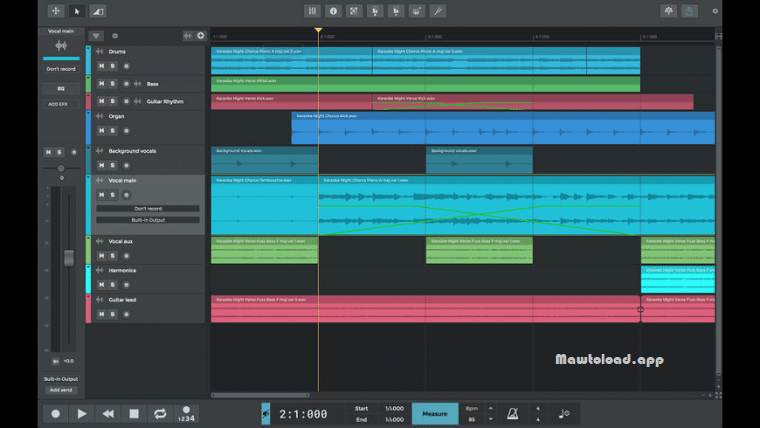Image resolution: width=760 pixels, height=428 pixels.
Task: Toggle the metronome icon
Action: 512,413
